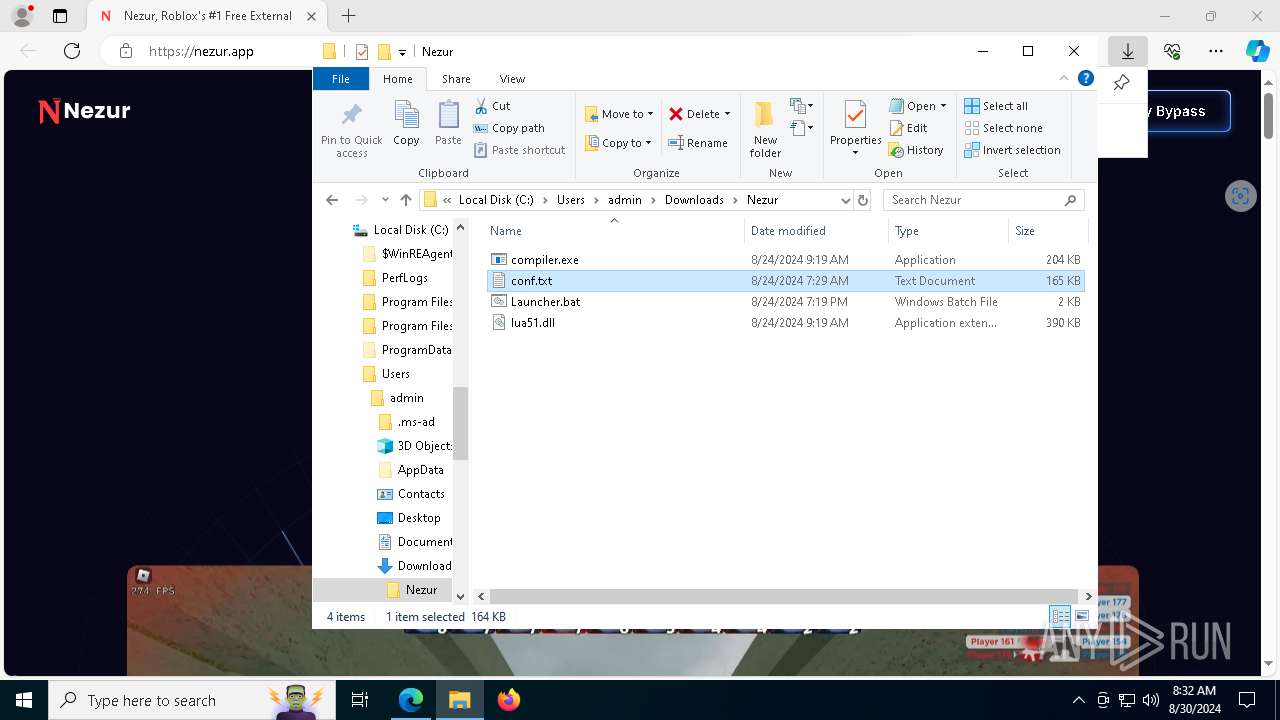Rename the selected file

tap(698, 143)
